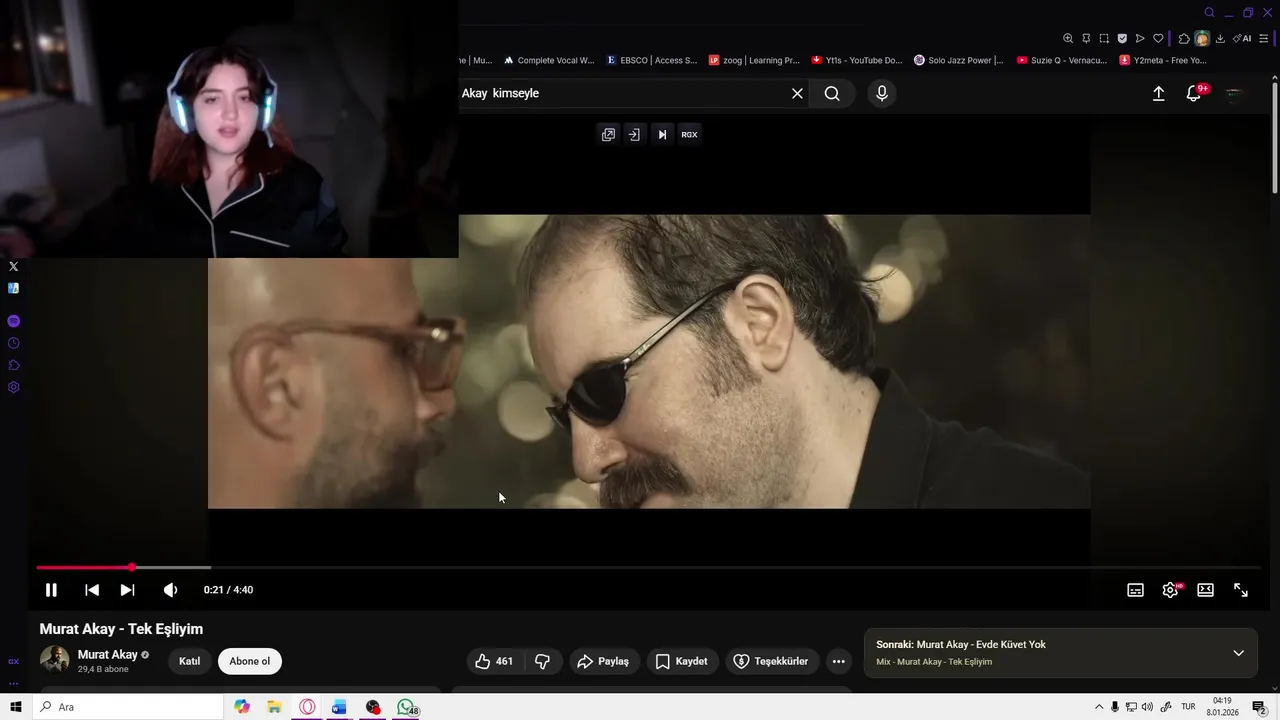
Task: Open browser zoom magnifier icon in address bar
Action: click(1068, 38)
